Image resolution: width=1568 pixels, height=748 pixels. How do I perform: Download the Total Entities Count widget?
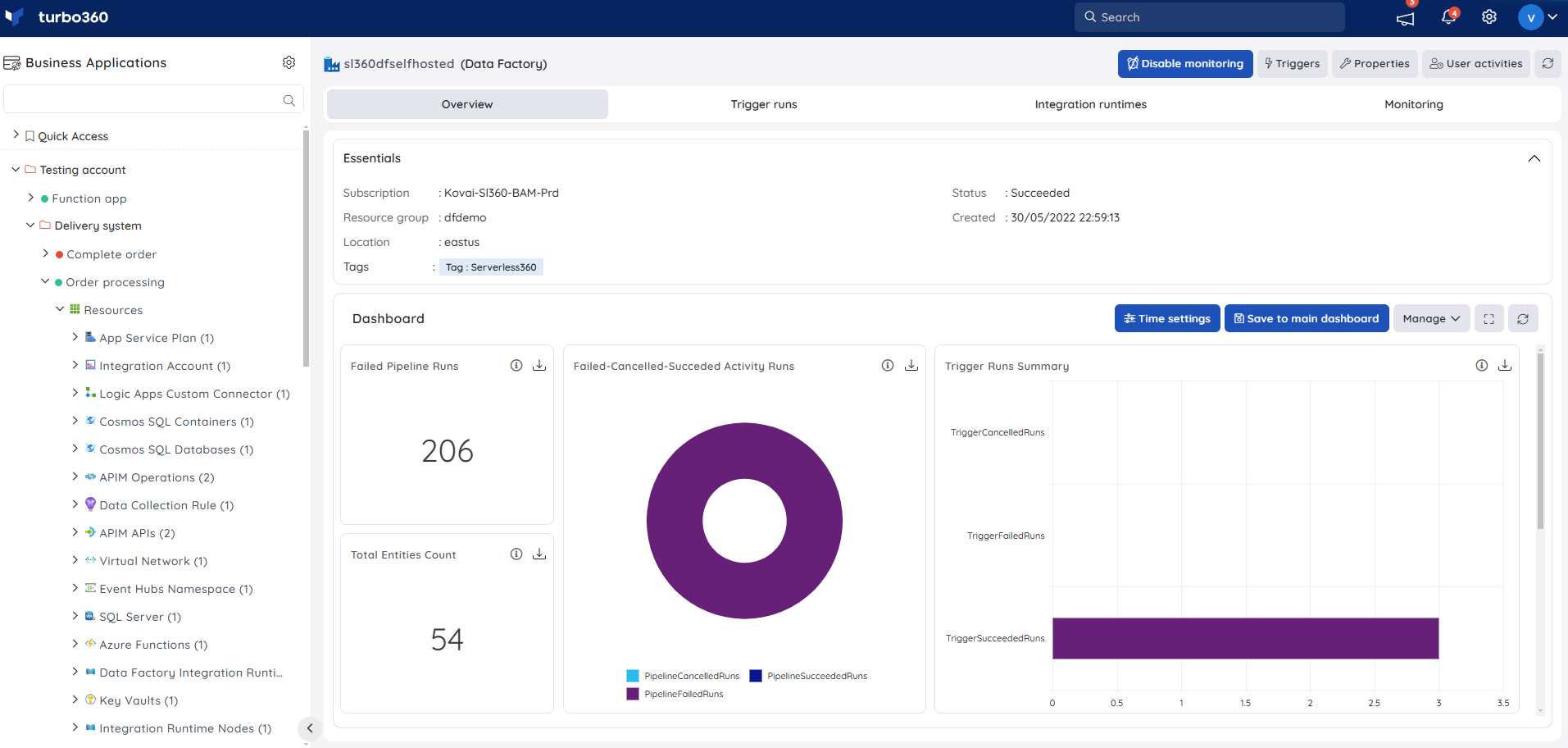click(539, 554)
